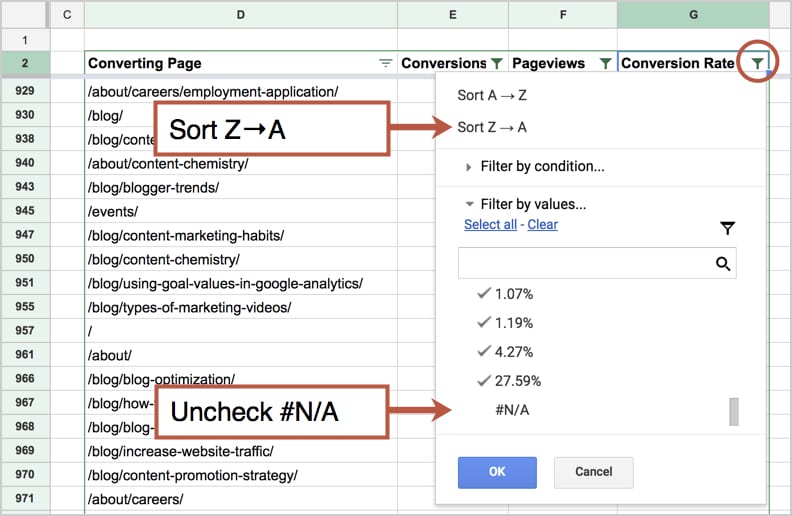792x516 pixels.
Task: Click cell /blog/content-promotion-strategy/
Action: [x=241, y=475]
